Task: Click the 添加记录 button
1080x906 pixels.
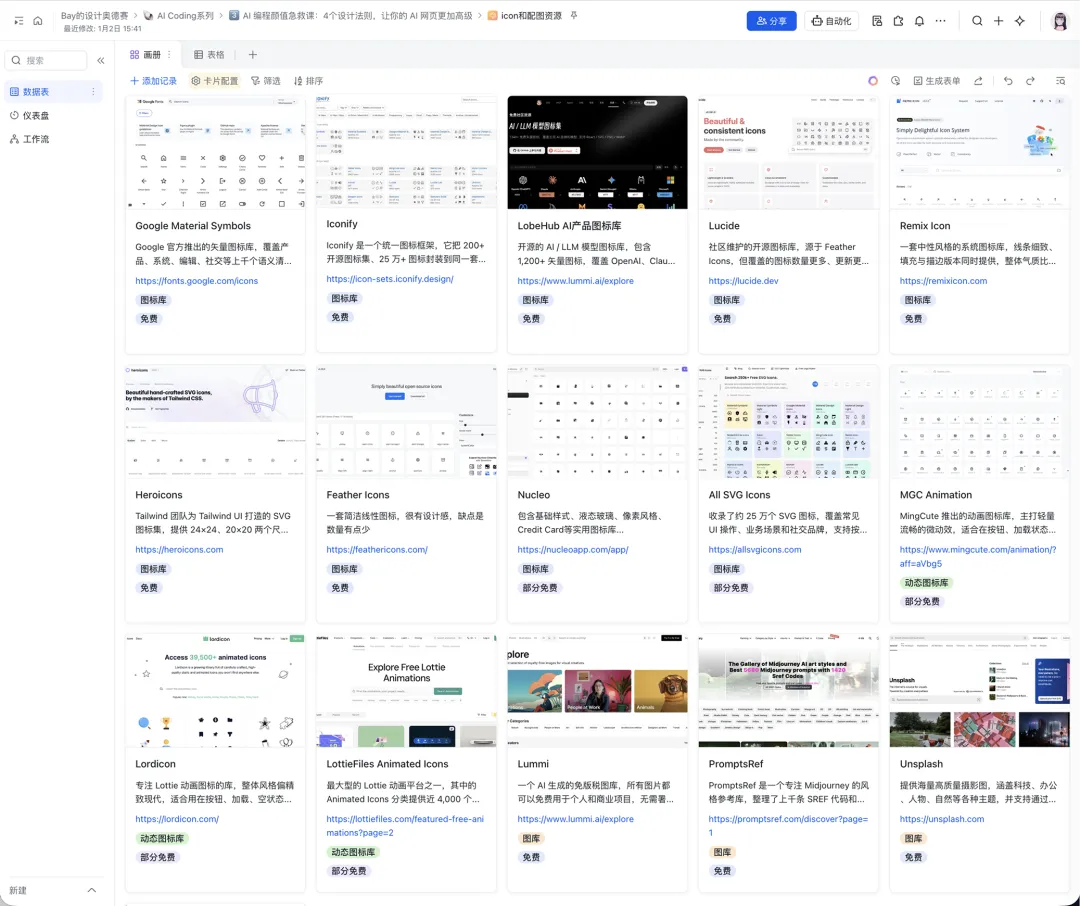Action: (x=153, y=81)
